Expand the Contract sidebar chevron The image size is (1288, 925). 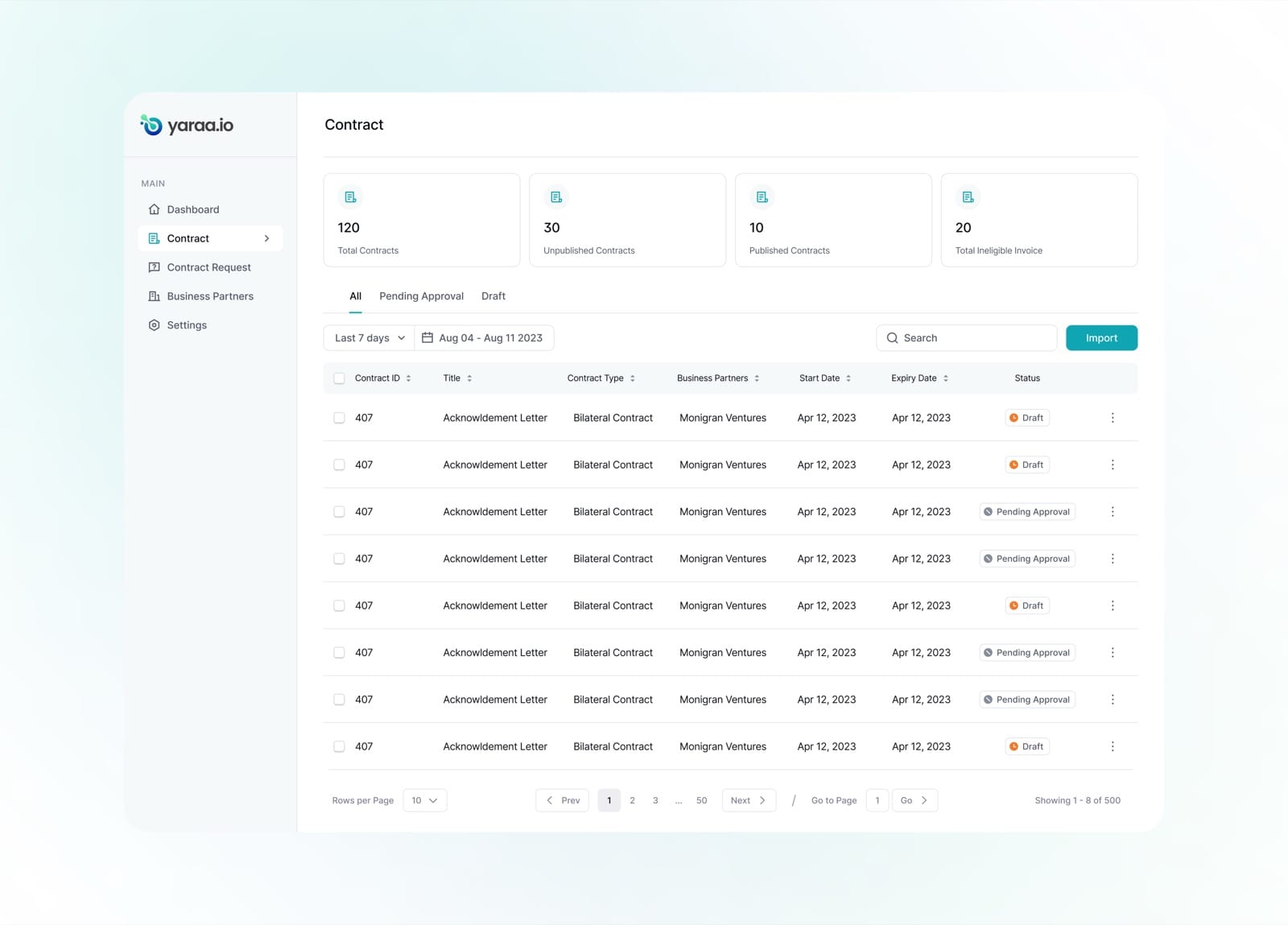coord(266,238)
